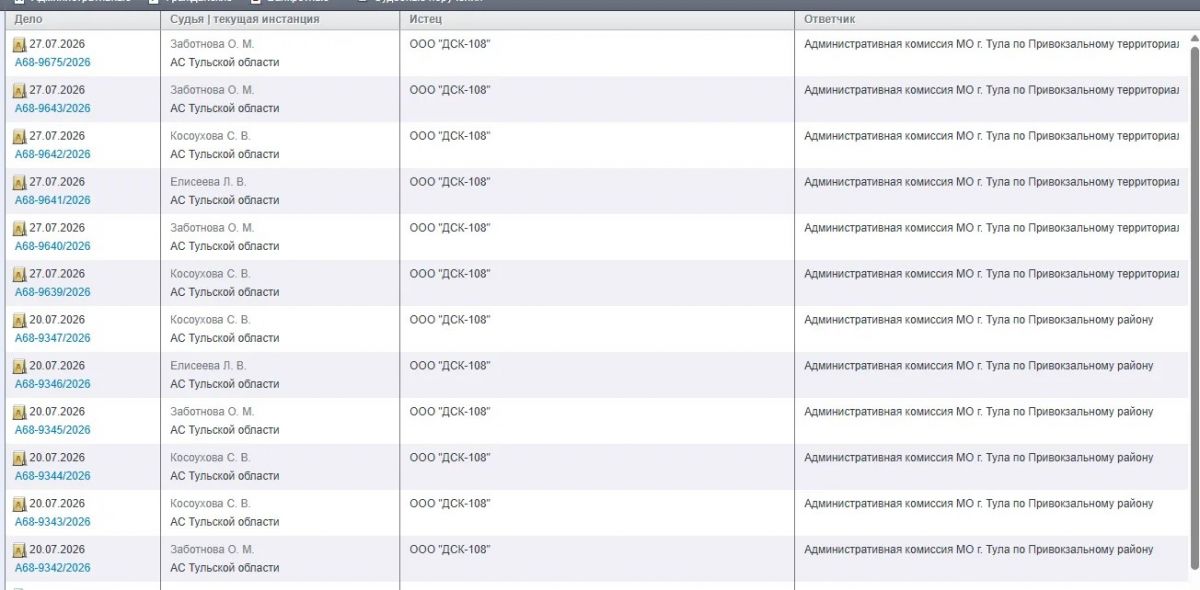This screenshot has width=1200, height=590.
Task: Select judge 'Заботнова О. М.' in the A68-9640/2026 row
Action: (x=212, y=228)
